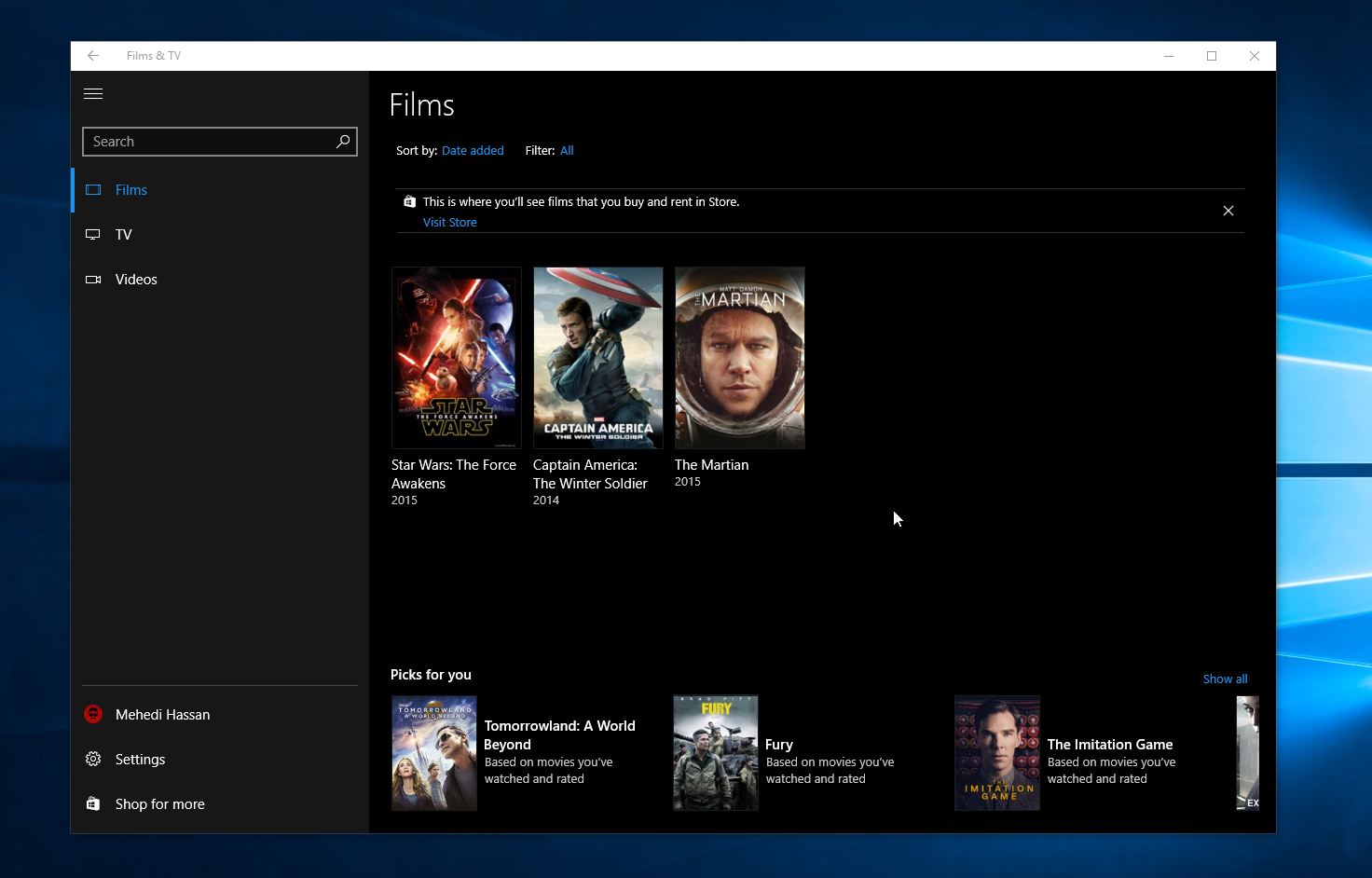This screenshot has height=878, width=1372.
Task: Open The Imitation Game poster thumbnail
Action: pyautogui.click(x=997, y=753)
